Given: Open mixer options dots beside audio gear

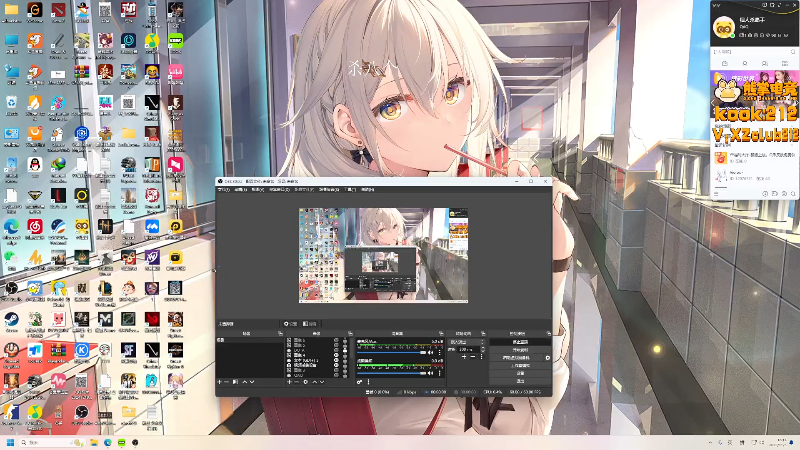Looking at the screenshot, I should (368, 382).
